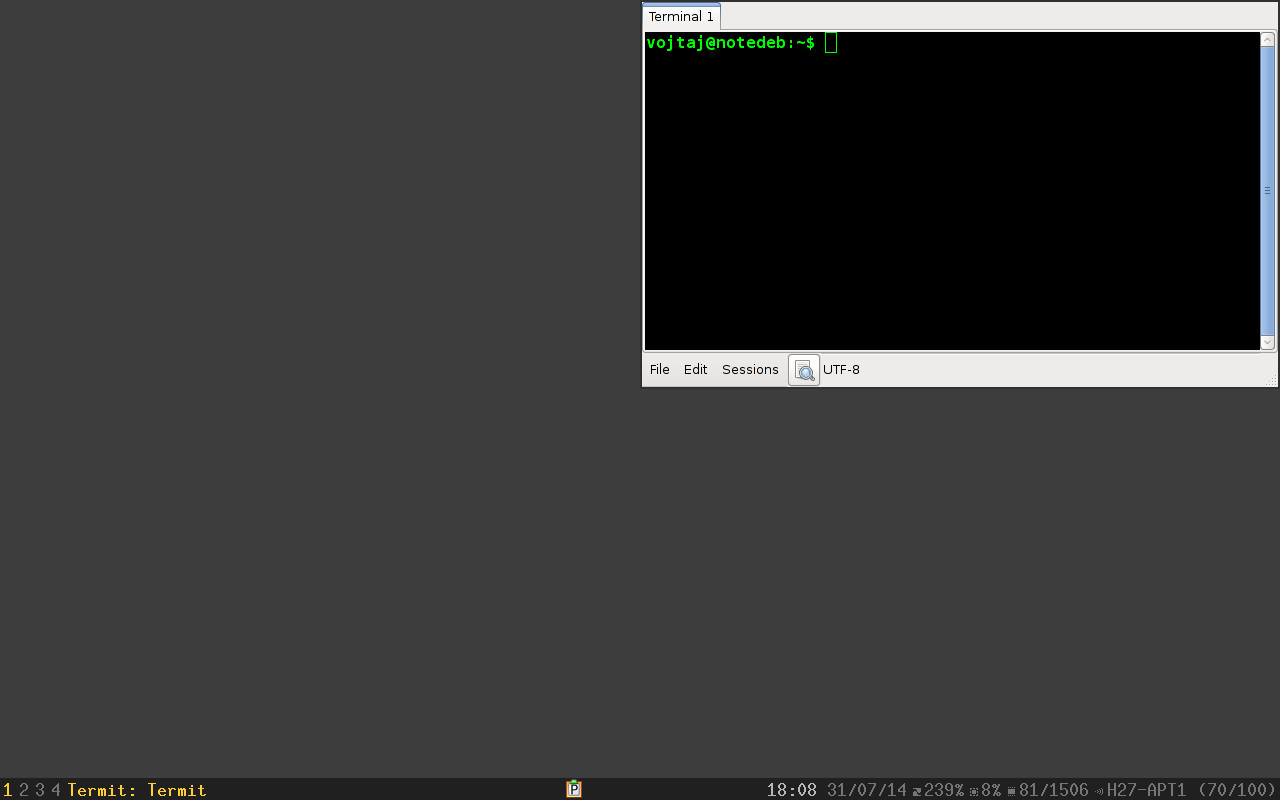Viewport: 1280px width, 800px height.
Task: Open the File menu
Action: pyautogui.click(x=660, y=370)
